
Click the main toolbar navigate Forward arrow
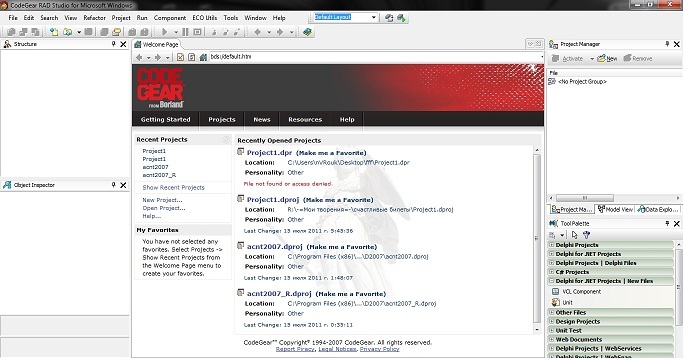coord(280,32)
